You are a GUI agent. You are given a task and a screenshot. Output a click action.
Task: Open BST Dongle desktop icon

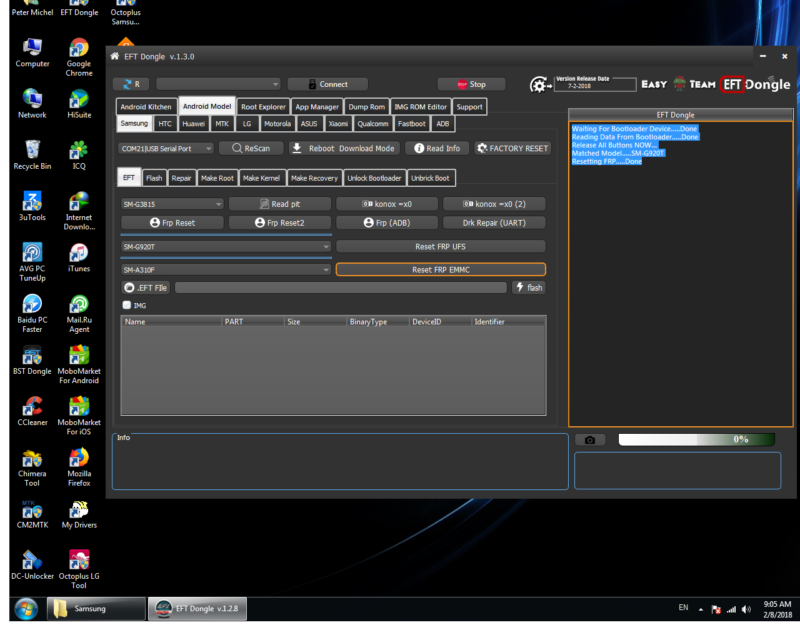pyautogui.click(x=32, y=360)
